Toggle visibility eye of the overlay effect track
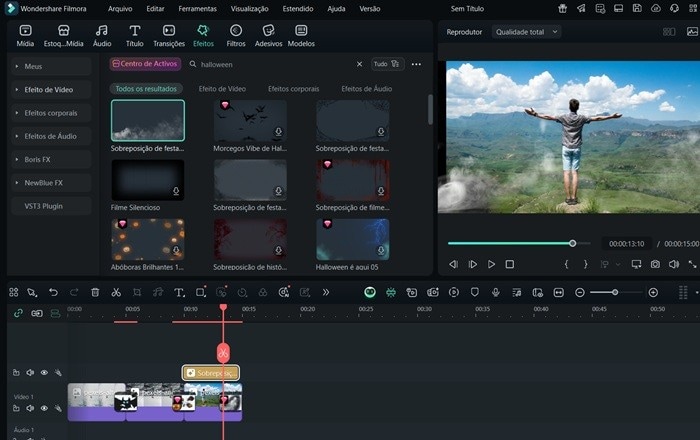This screenshot has width=700, height=440. point(44,373)
